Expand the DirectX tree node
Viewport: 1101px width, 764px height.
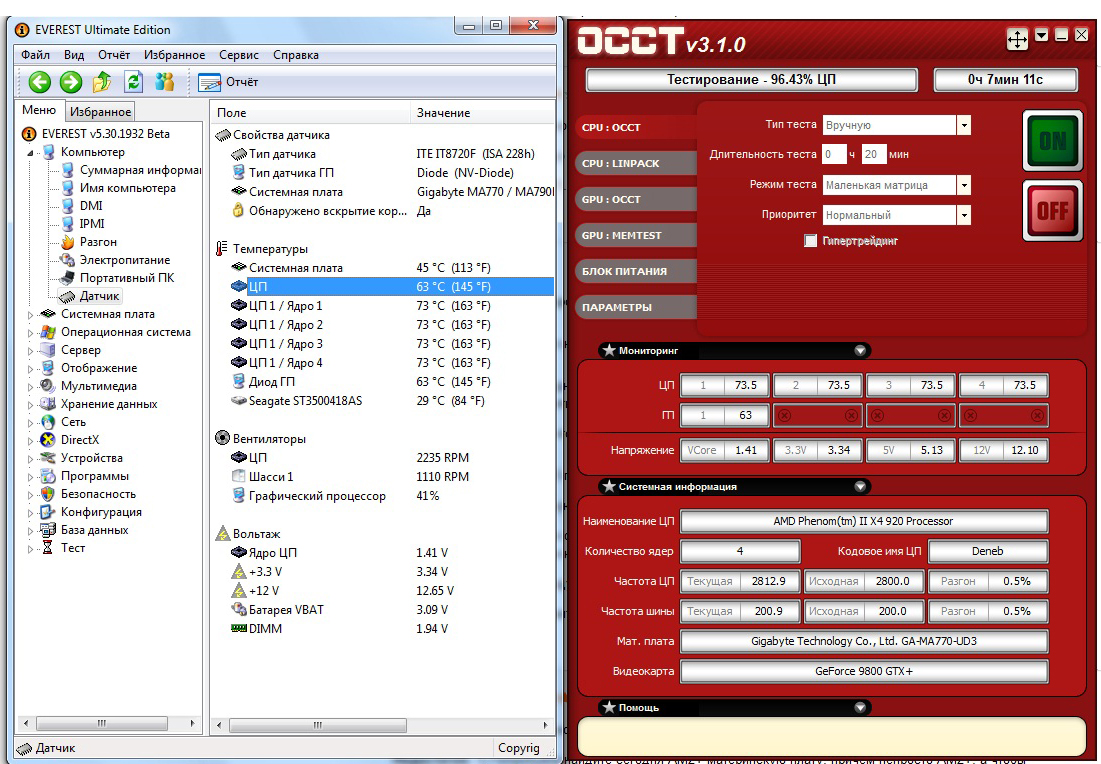pos(30,440)
